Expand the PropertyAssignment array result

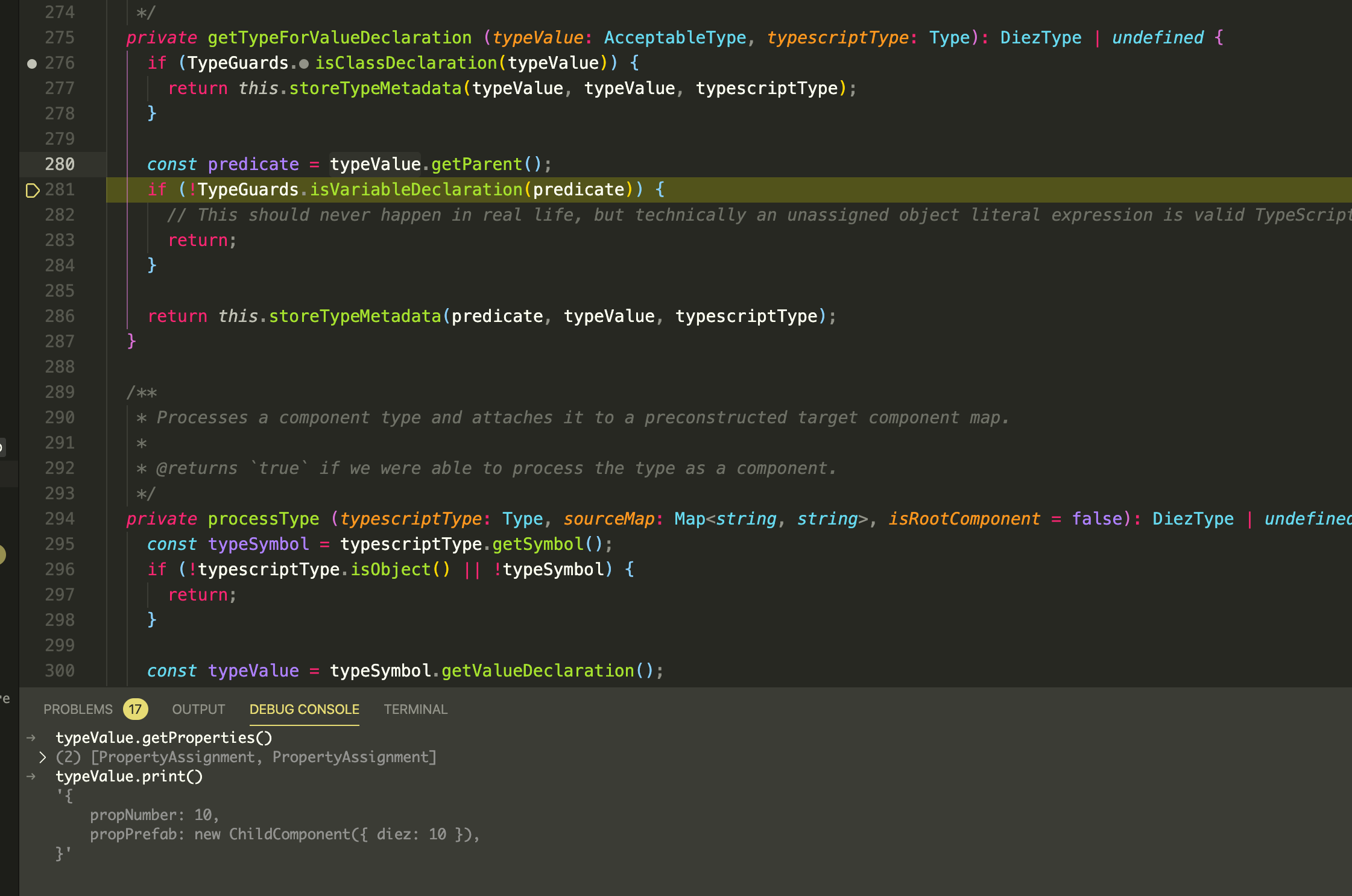pos(42,757)
